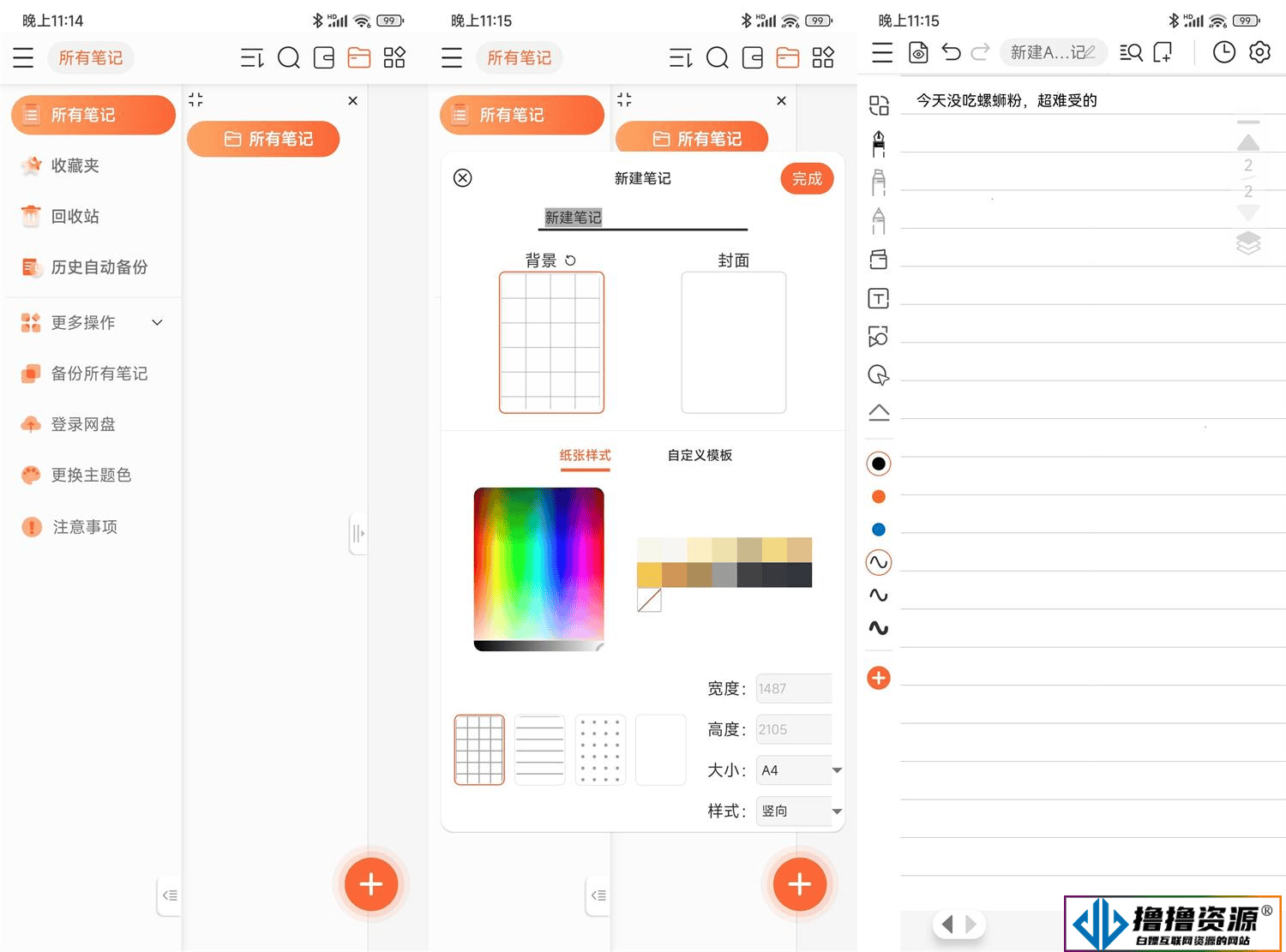The image size is (1286, 952).
Task: Choose the medium stroke width
Action: click(x=879, y=595)
